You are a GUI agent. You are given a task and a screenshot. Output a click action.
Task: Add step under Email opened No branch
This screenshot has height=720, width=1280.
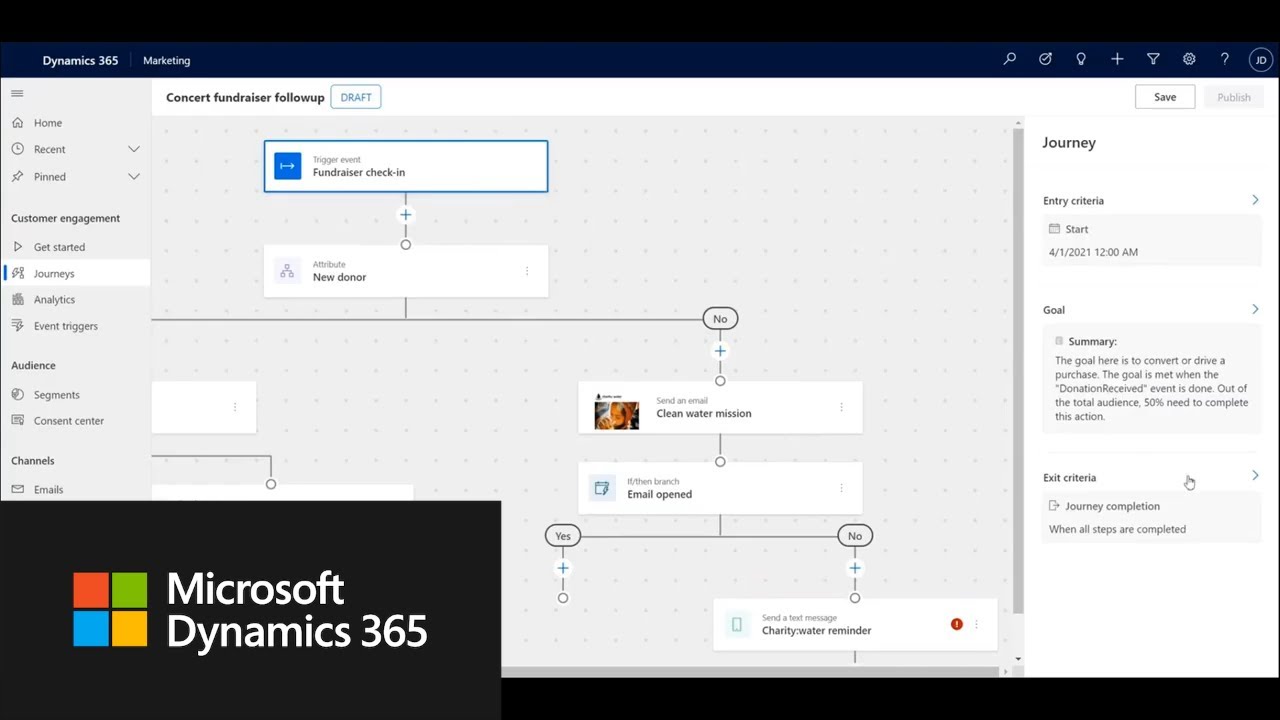pos(854,568)
